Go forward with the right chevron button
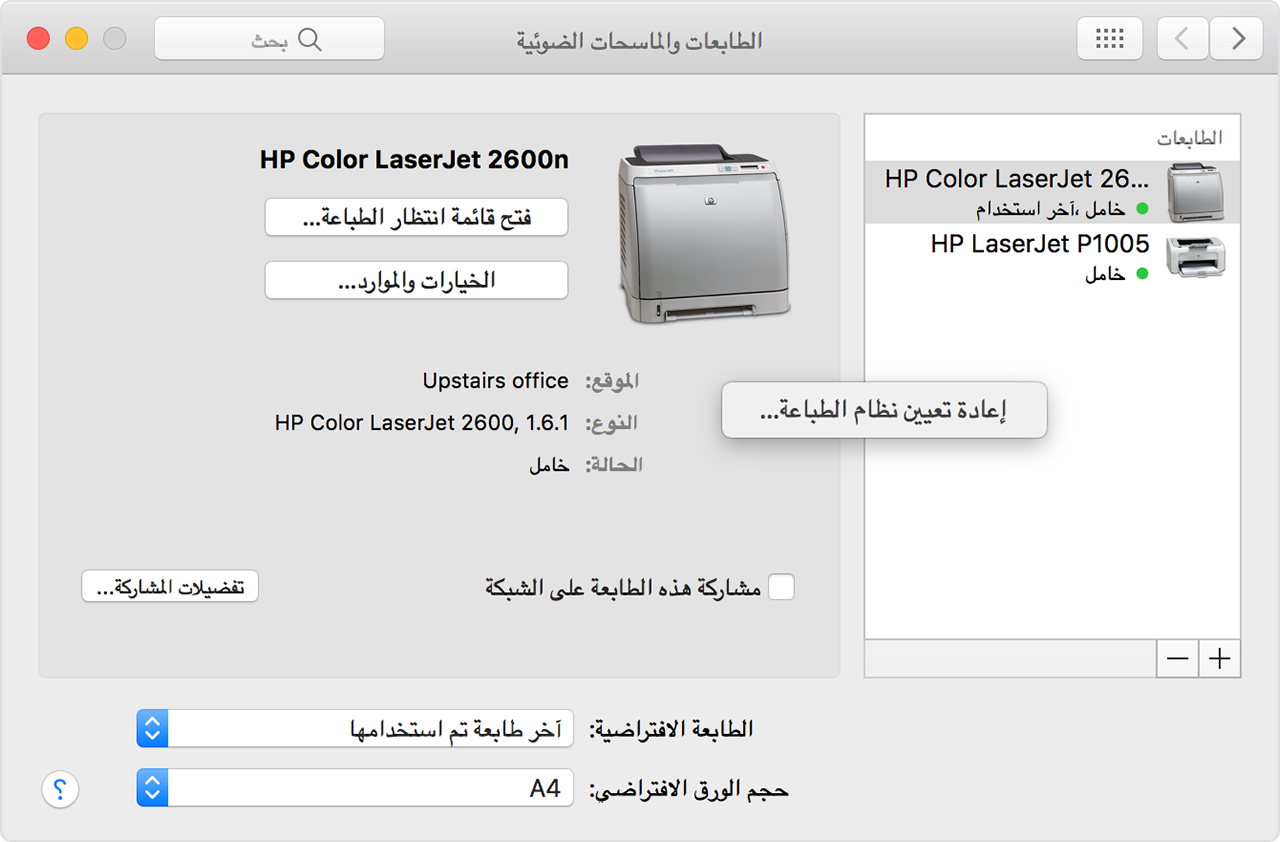The image size is (1280, 842). [x=1236, y=39]
